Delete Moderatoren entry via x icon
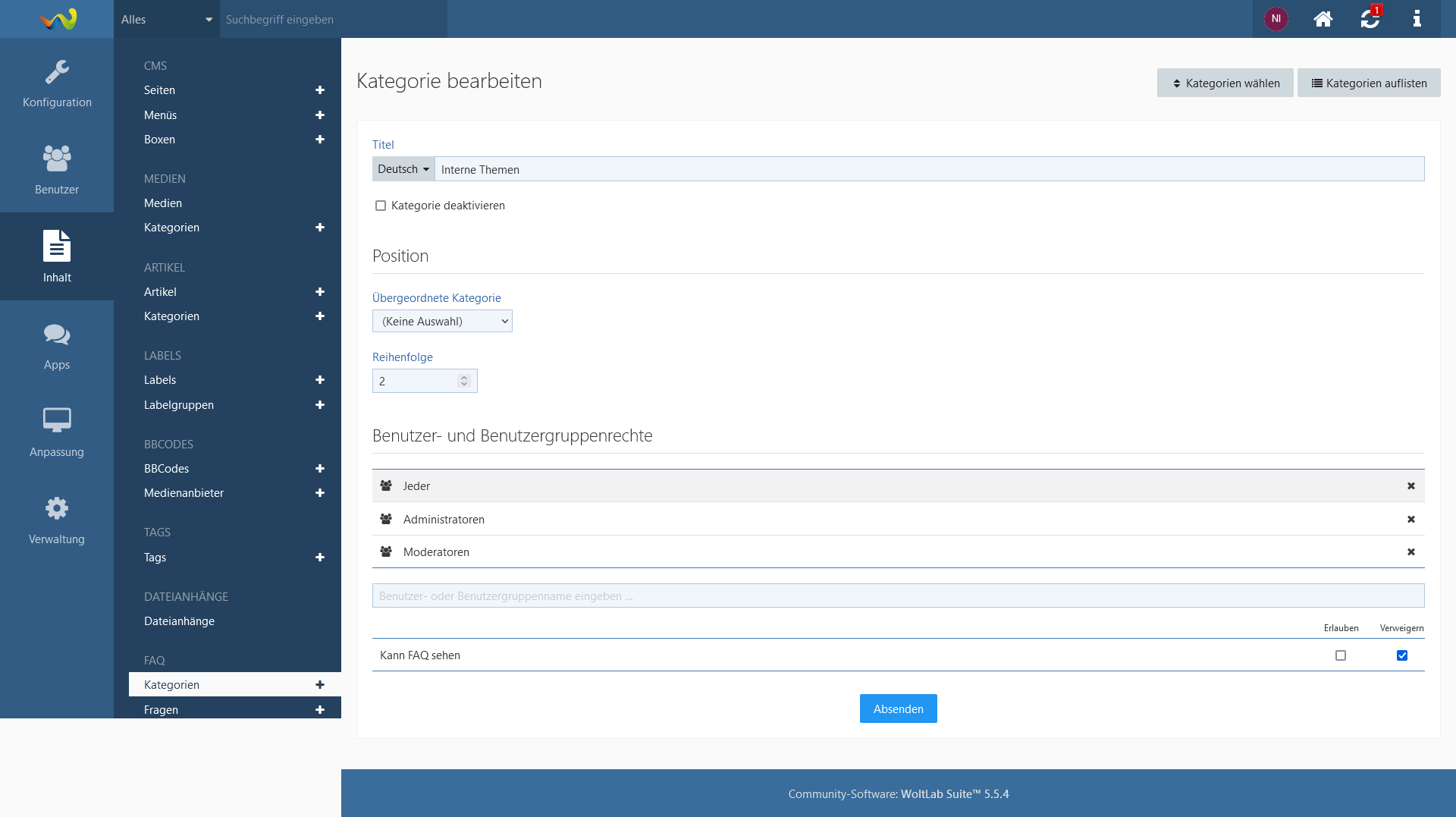1456x817 pixels. point(1410,552)
